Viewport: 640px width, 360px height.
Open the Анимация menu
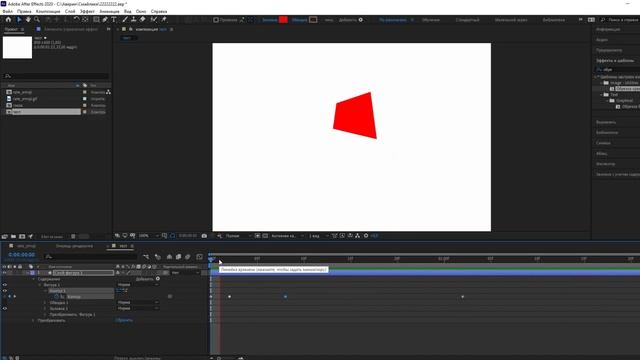coord(109,11)
